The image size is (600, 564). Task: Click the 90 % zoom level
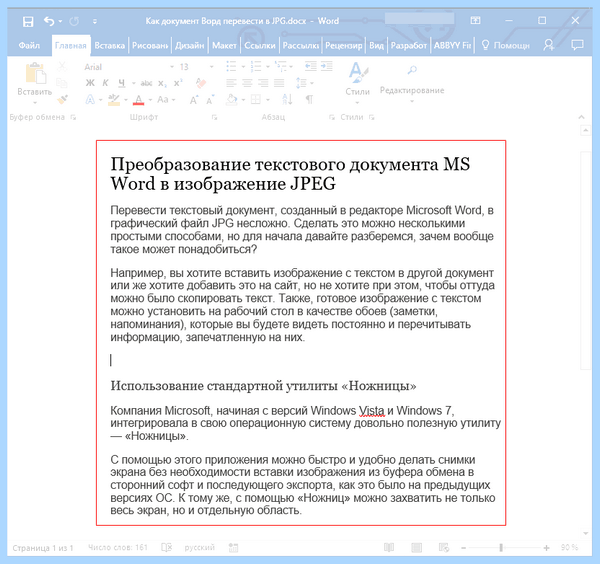click(569, 548)
